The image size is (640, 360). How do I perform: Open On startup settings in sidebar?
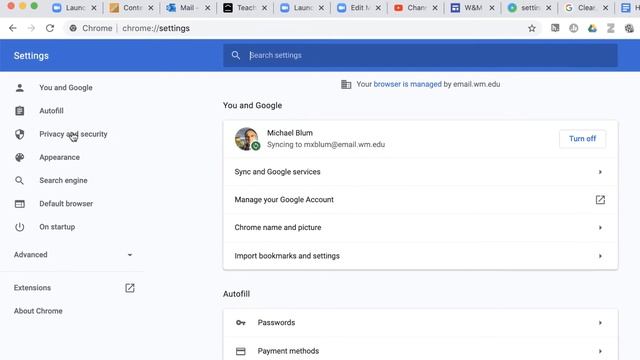pos(57,227)
